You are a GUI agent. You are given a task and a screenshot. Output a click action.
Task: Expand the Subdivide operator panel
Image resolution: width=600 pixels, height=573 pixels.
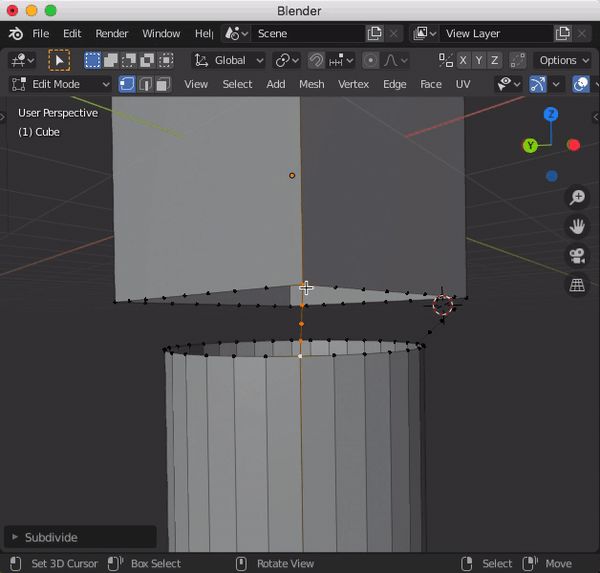80,537
